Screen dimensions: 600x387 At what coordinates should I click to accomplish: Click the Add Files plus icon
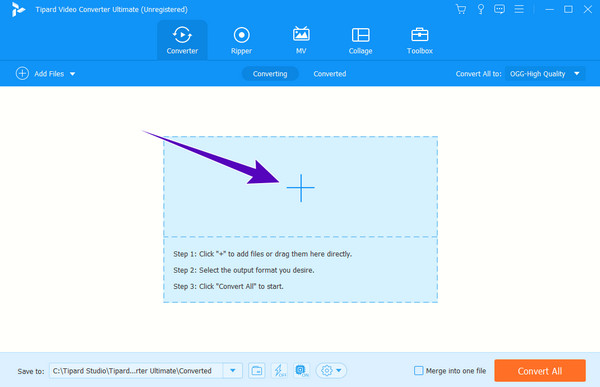pyautogui.click(x=22, y=73)
